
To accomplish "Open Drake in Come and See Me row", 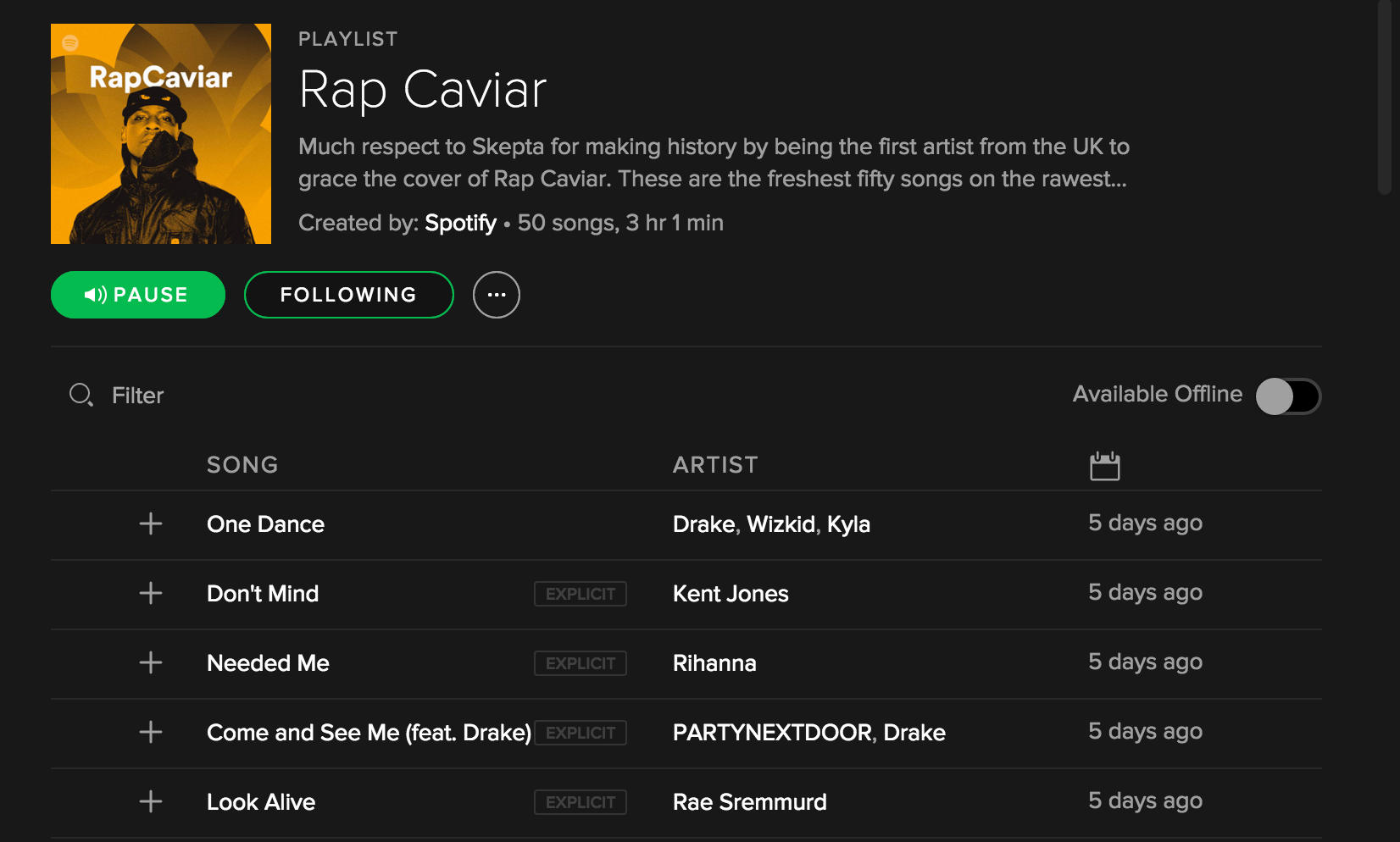I will pyautogui.click(x=914, y=733).
